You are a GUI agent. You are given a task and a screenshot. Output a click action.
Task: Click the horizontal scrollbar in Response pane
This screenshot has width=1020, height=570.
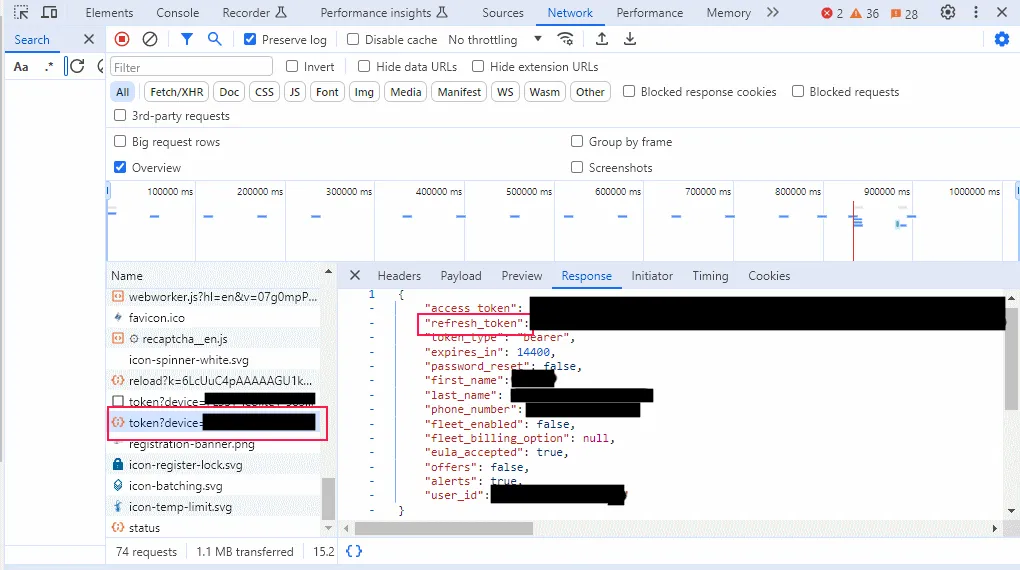click(444, 528)
